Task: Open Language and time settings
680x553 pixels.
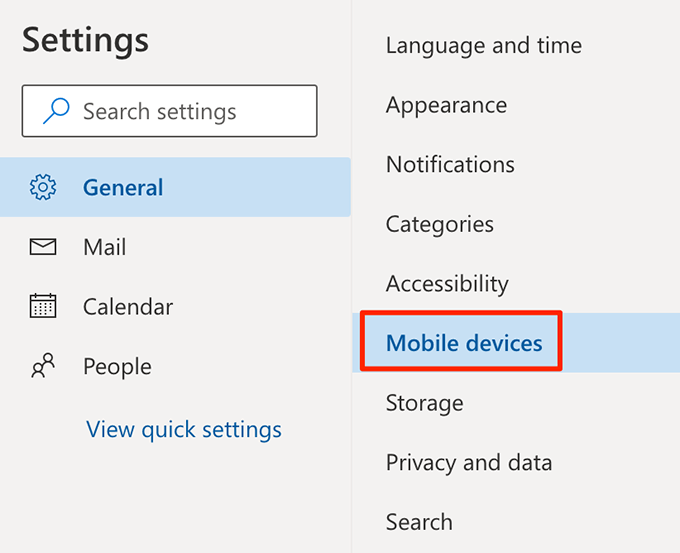Action: pyautogui.click(x=483, y=45)
